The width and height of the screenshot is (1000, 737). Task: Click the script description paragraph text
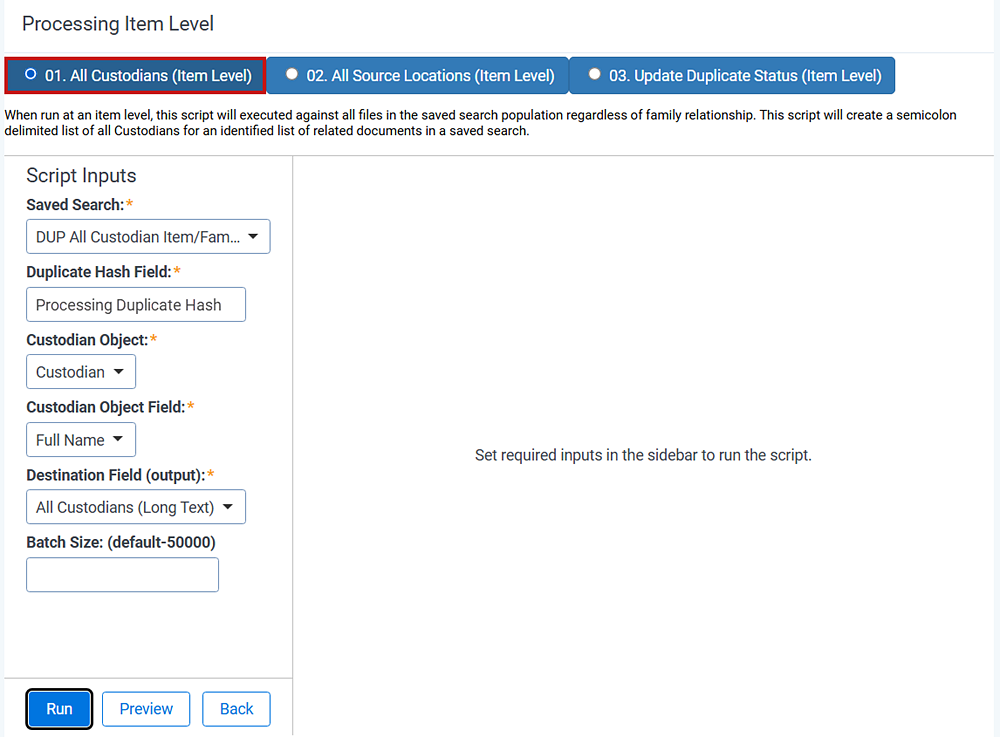[480, 123]
